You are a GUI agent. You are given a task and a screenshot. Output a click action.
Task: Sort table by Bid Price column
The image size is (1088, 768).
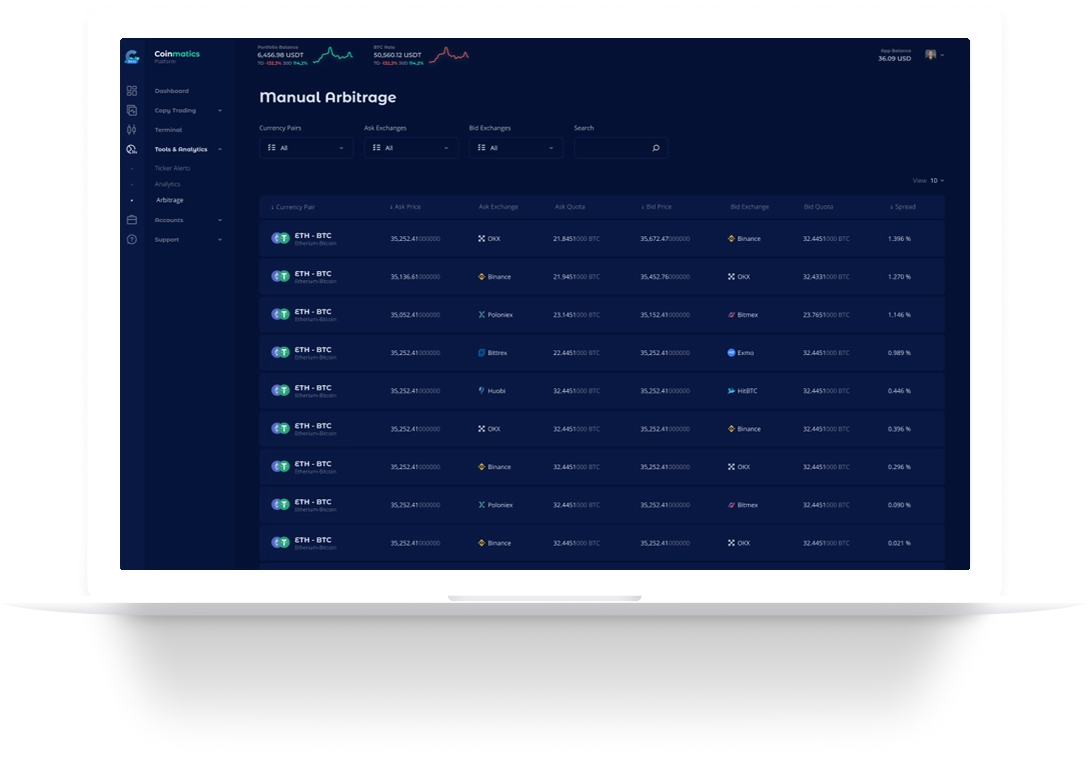click(x=656, y=207)
